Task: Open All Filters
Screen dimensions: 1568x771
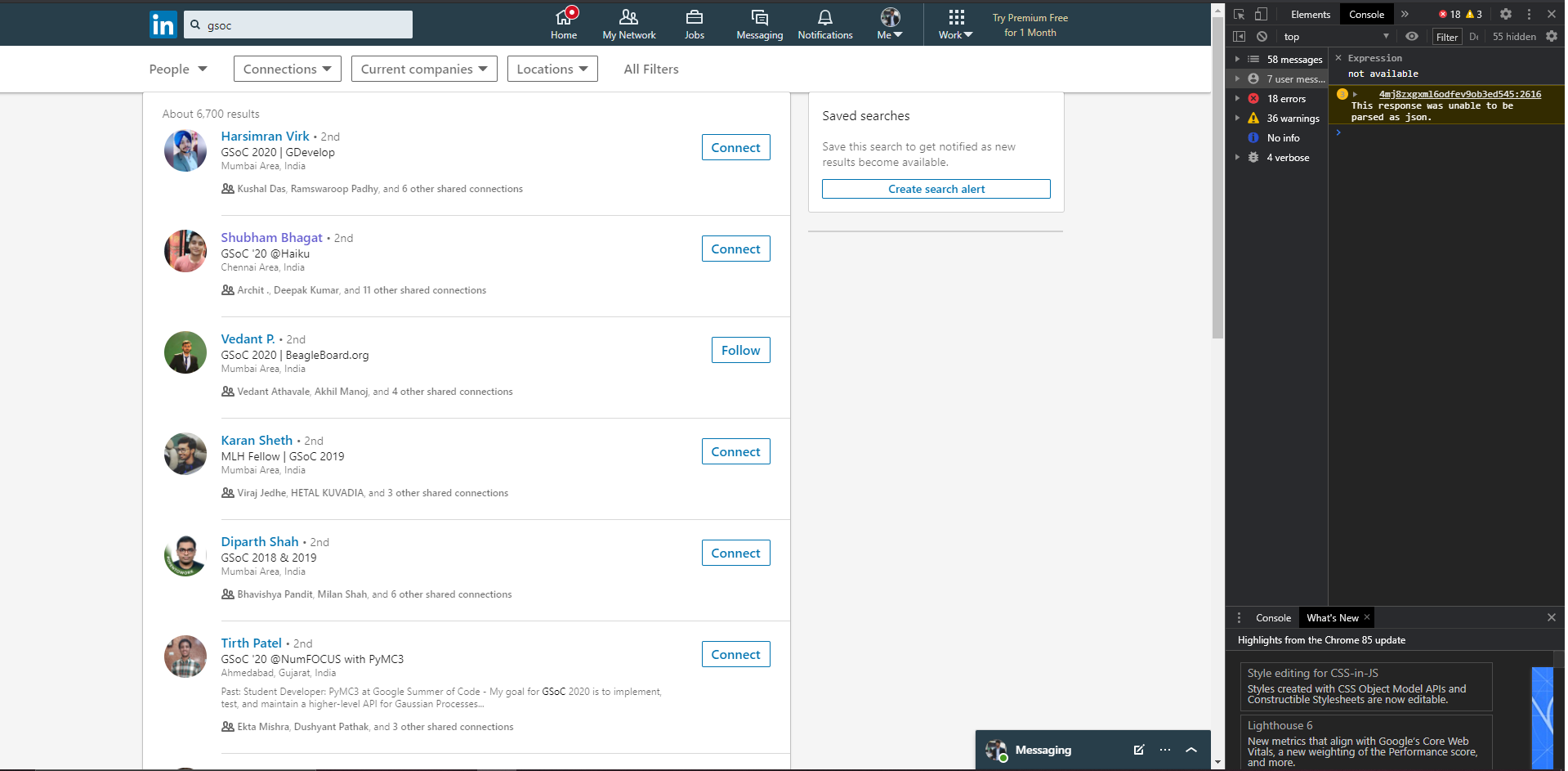Action: 651,69
